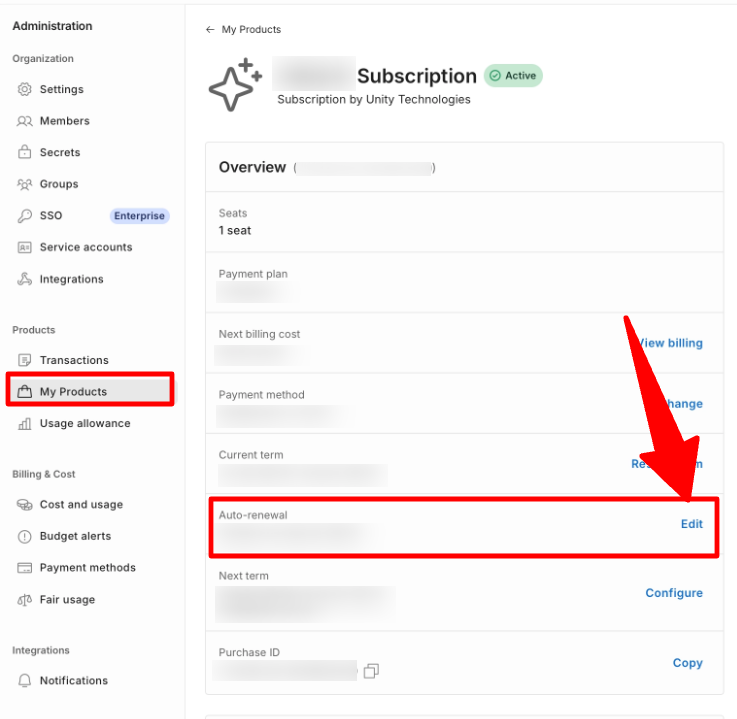
Task: Click the Secrets lock icon
Action: tap(24, 152)
